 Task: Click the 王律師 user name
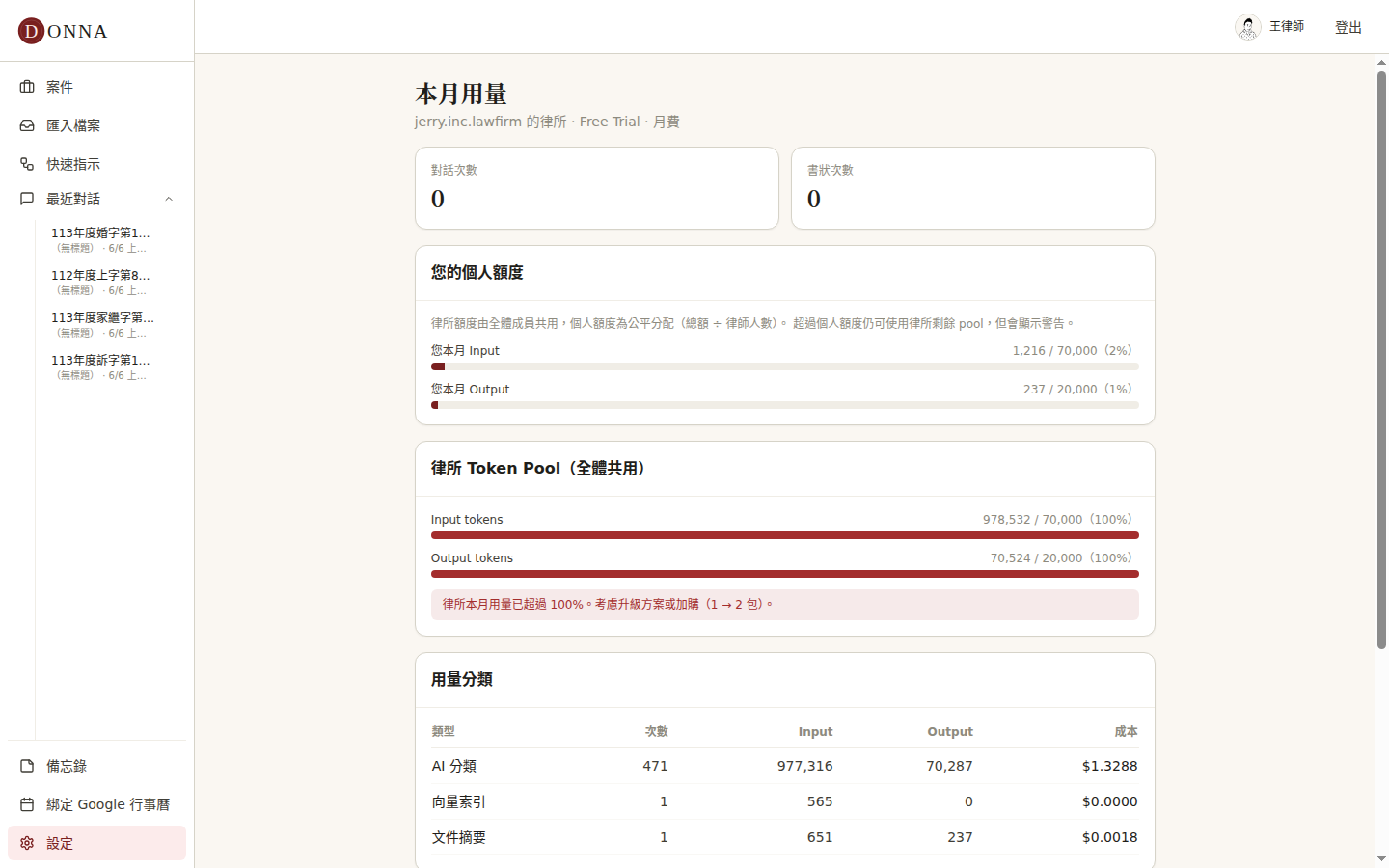tap(1287, 26)
